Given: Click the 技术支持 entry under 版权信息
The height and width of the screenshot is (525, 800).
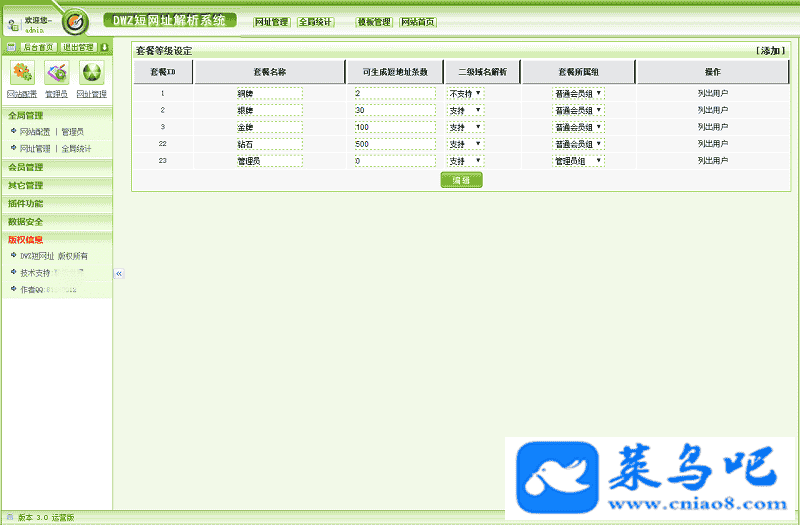Looking at the screenshot, I should pos(52,272).
